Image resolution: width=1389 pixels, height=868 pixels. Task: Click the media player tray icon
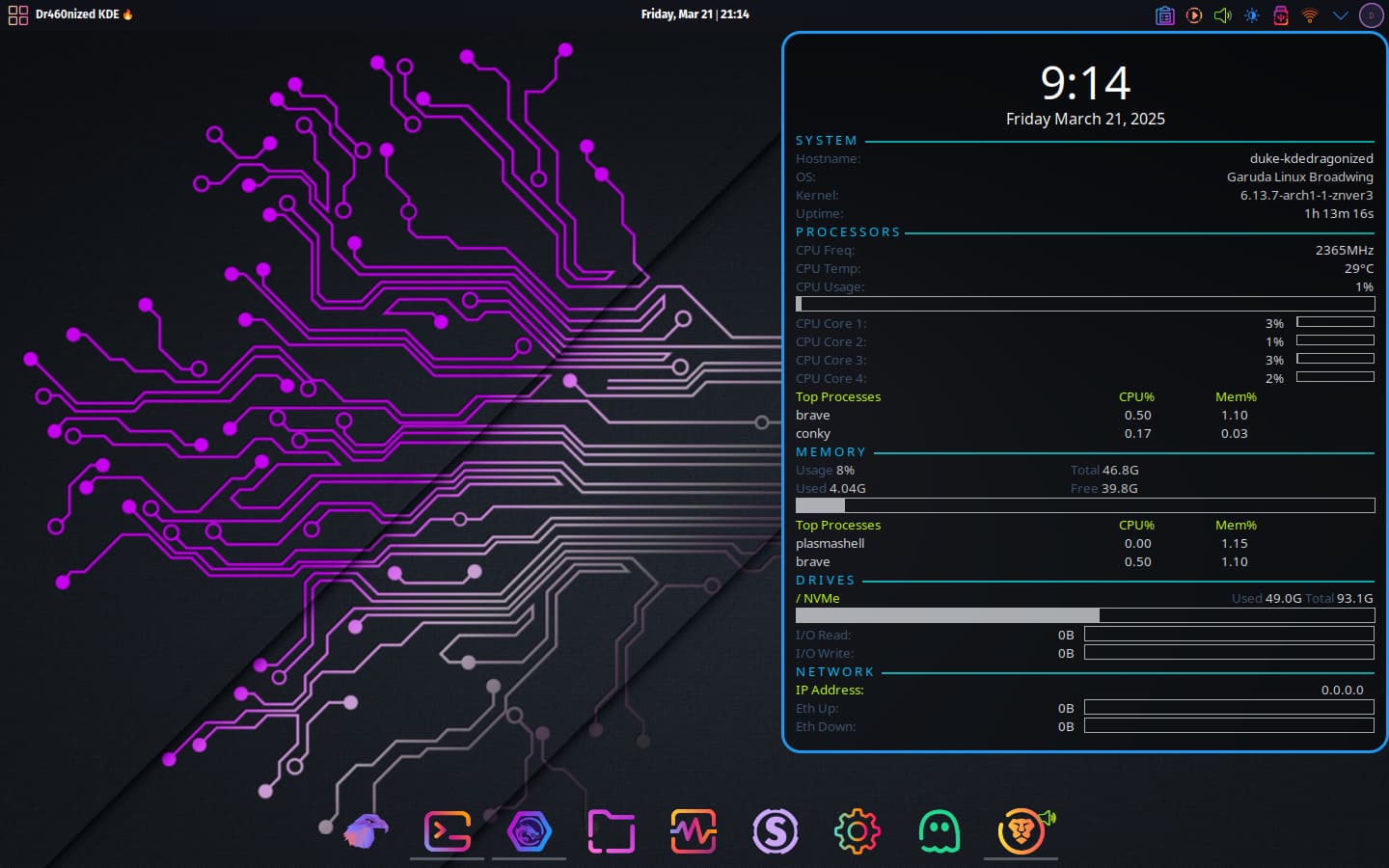1194,15
